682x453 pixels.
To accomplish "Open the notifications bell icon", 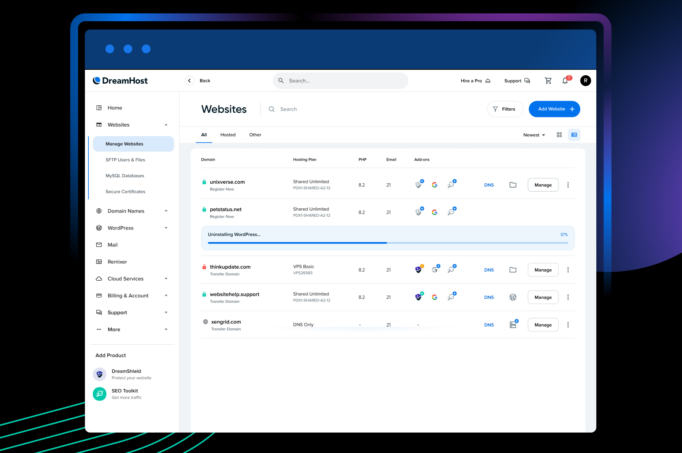I will pos(565,81).
